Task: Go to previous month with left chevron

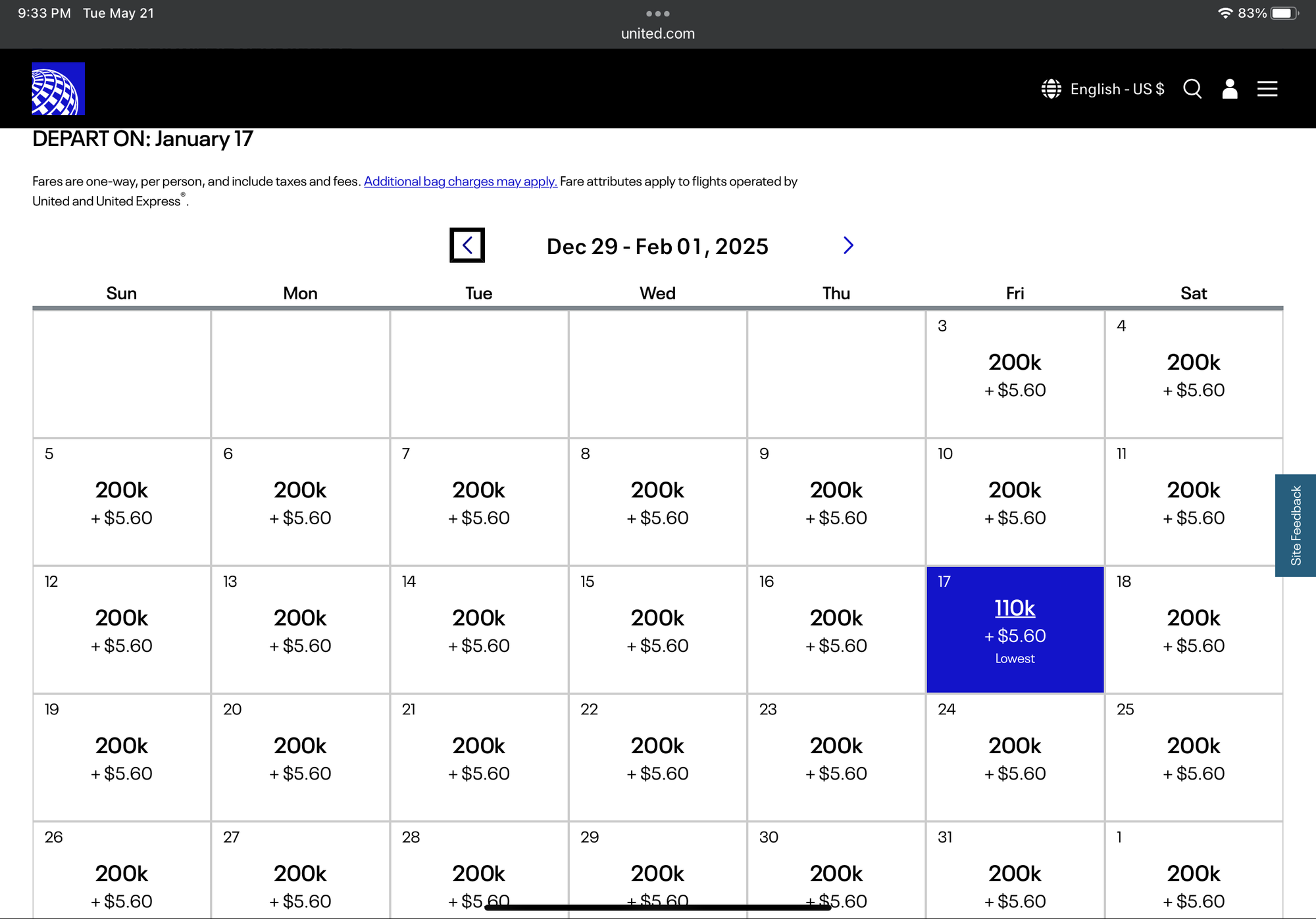Action: 467,245
